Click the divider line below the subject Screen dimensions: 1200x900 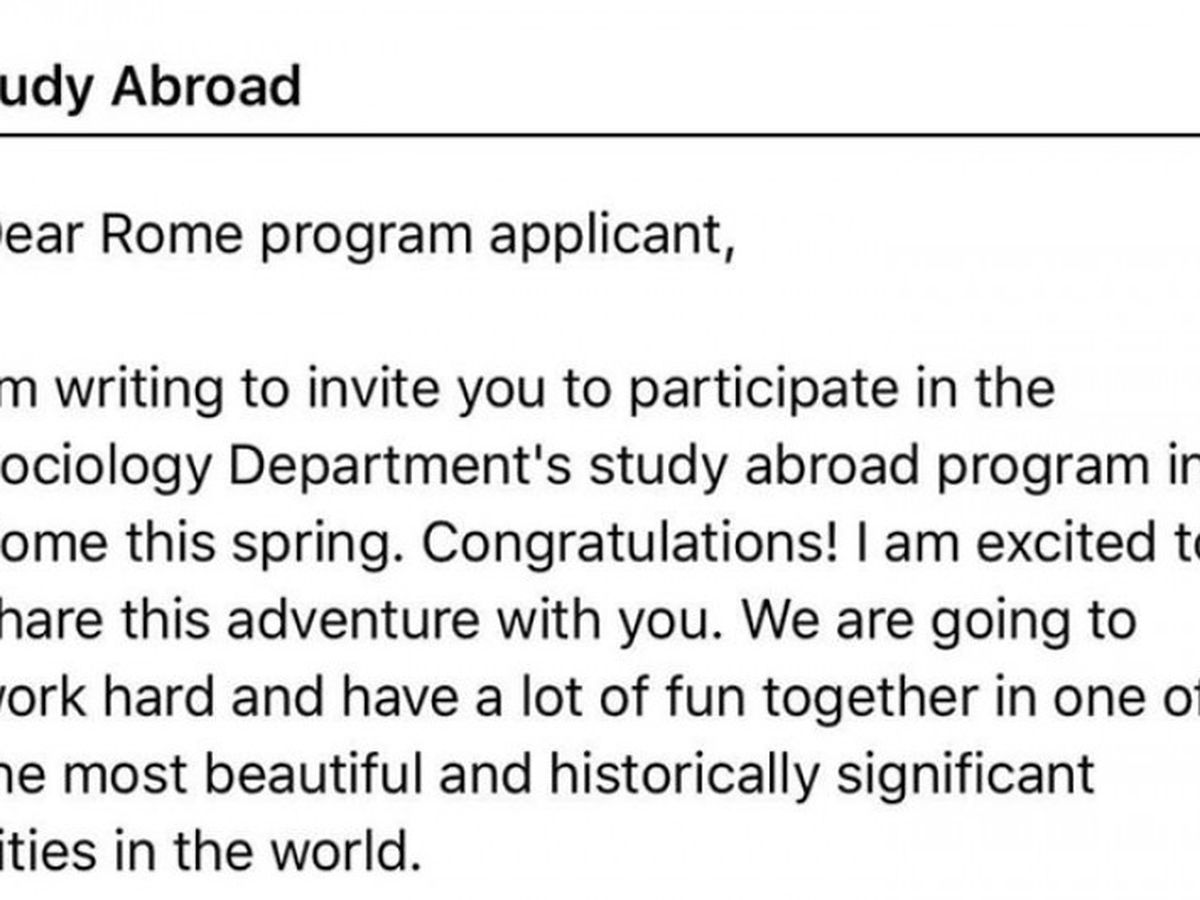click(x=600, y=134)
